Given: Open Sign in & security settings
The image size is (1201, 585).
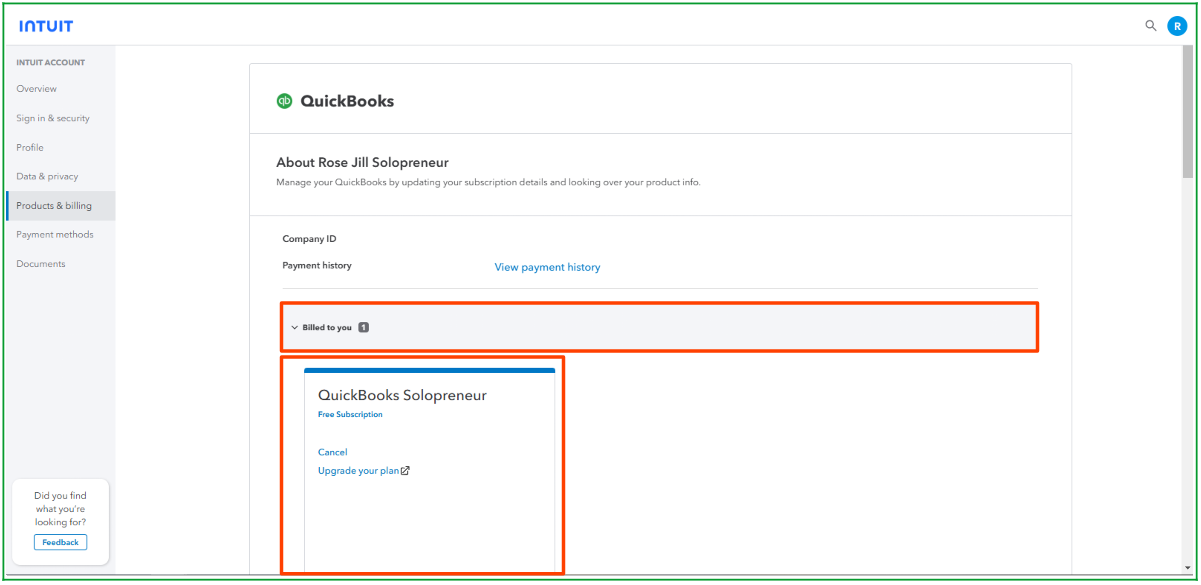Looking at the screenshot, I should [55, 118].
